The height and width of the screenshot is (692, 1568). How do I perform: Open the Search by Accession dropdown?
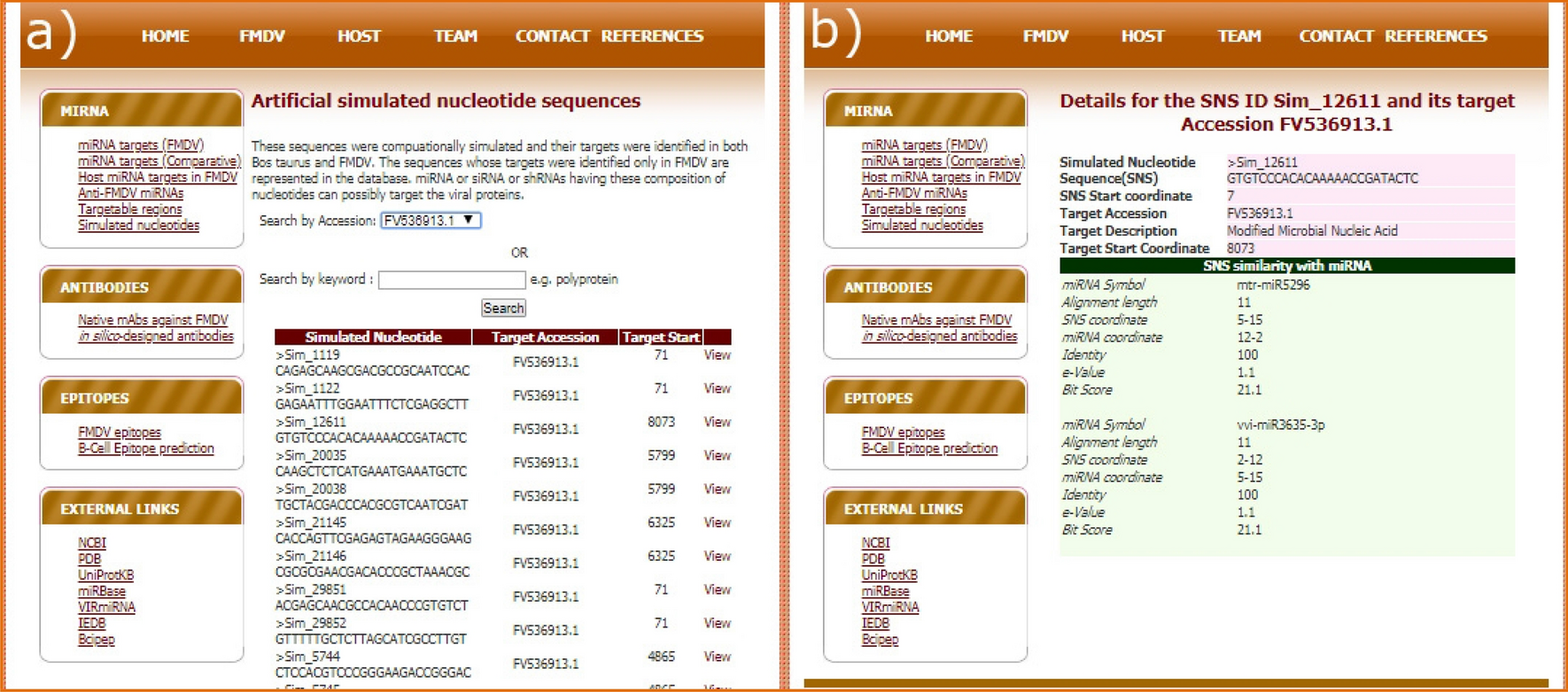431,221
